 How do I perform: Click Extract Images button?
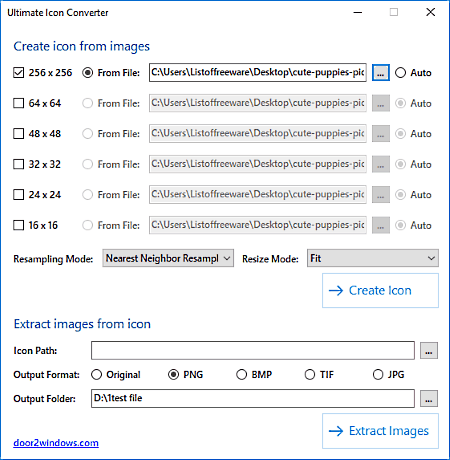coord(380,431)
